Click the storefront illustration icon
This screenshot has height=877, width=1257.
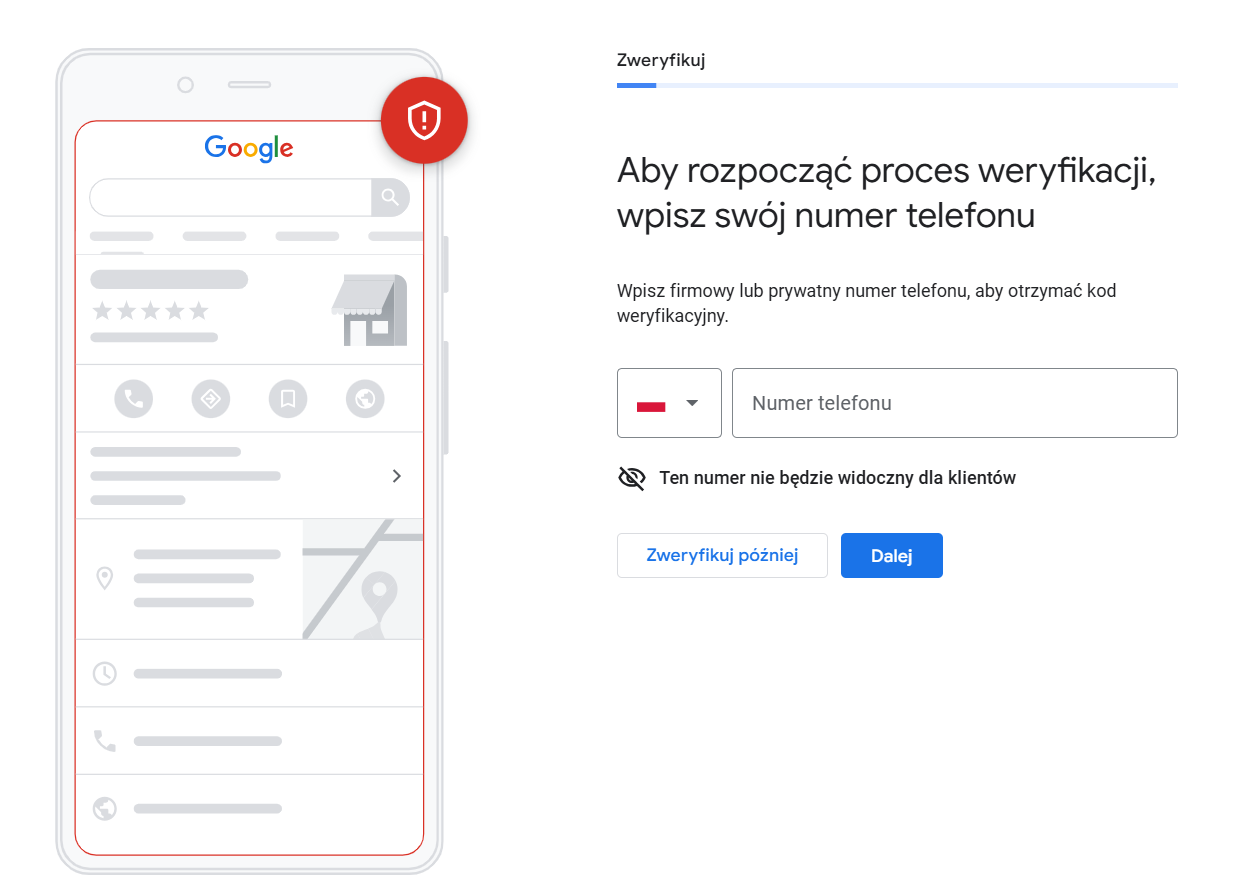[x=369, y=310]
